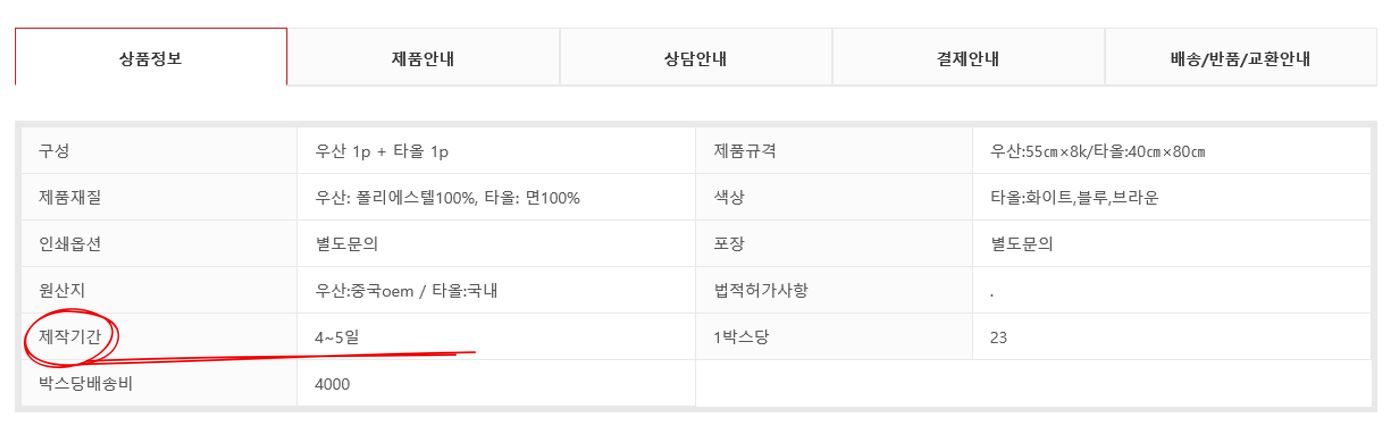Click the 타올:화이트,블루,브라운 color value

point(1074,198)
